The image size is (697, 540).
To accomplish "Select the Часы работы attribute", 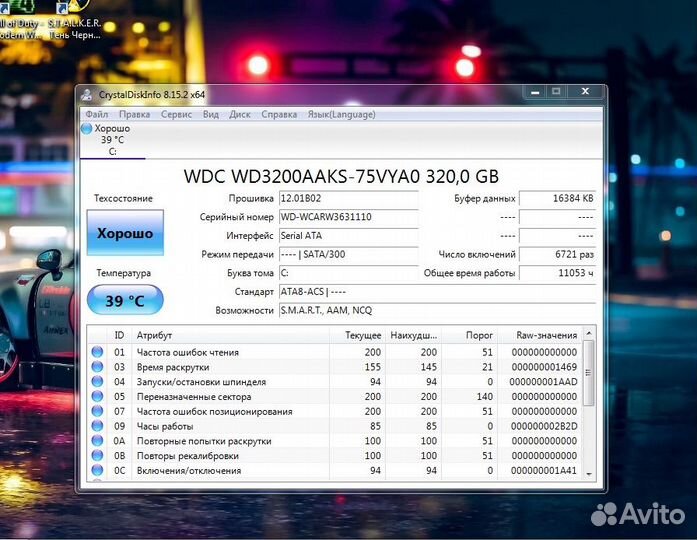I will click(335, 426).
